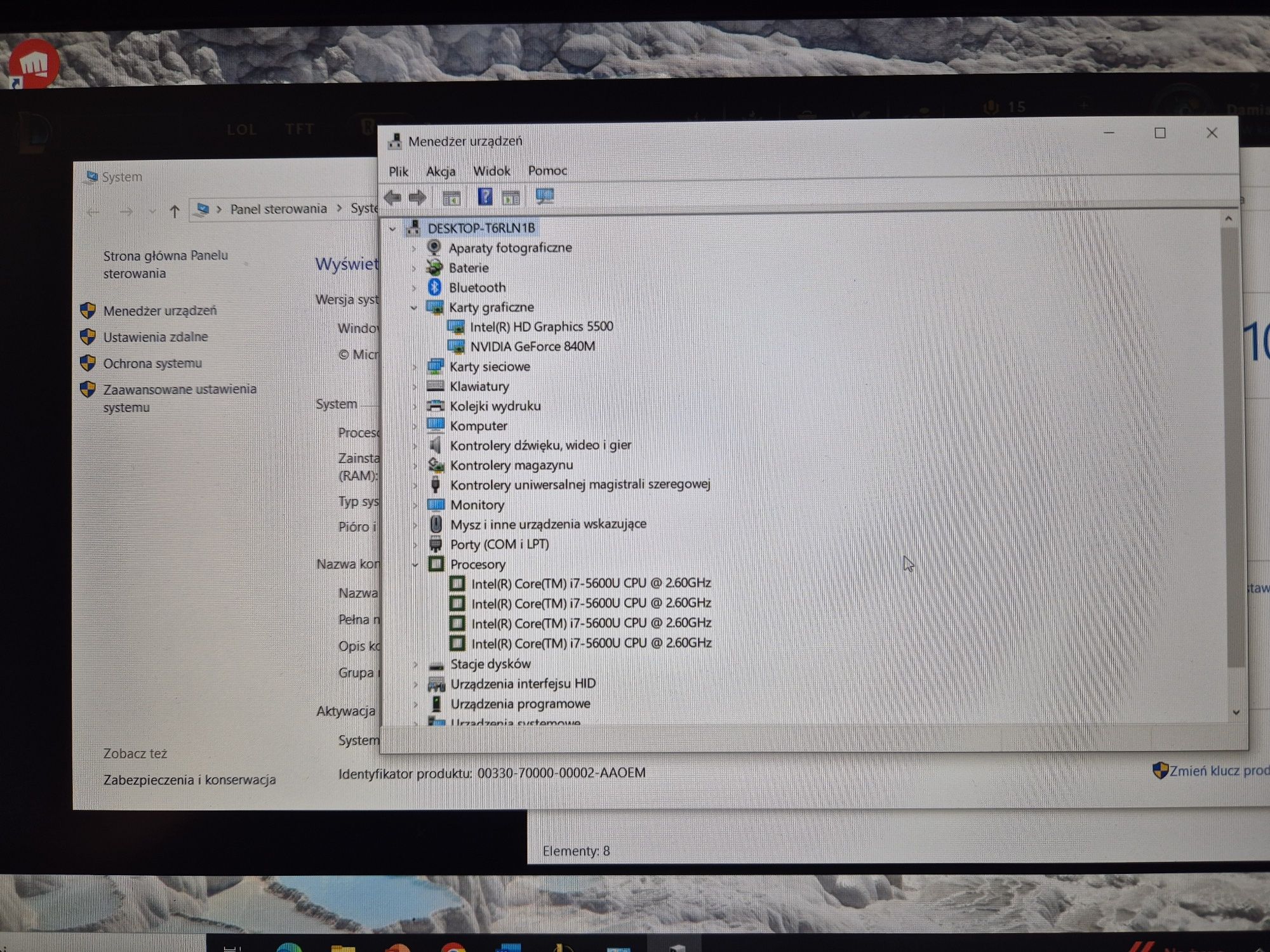This screenshot has height=952, width=1270.
Task: Open the Akcja menu
Action: pos(441,171)
